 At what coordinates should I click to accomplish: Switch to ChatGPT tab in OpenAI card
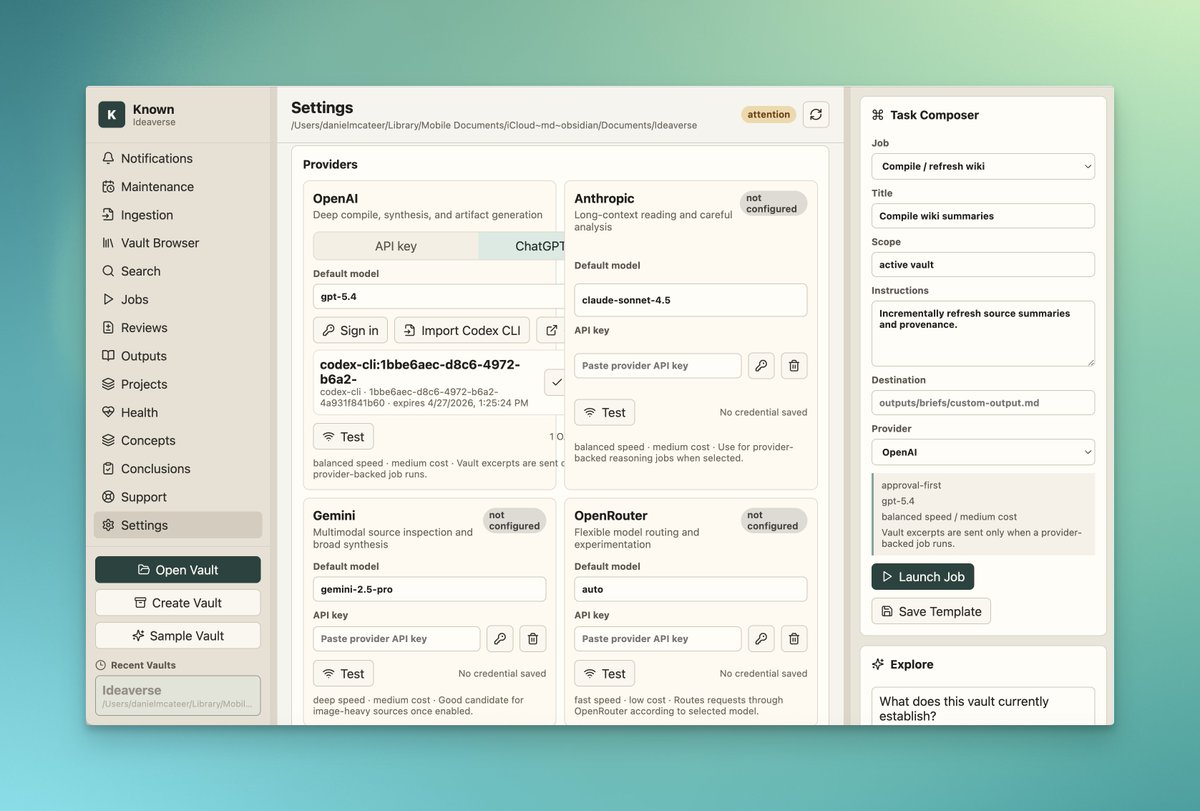[523, 246]
